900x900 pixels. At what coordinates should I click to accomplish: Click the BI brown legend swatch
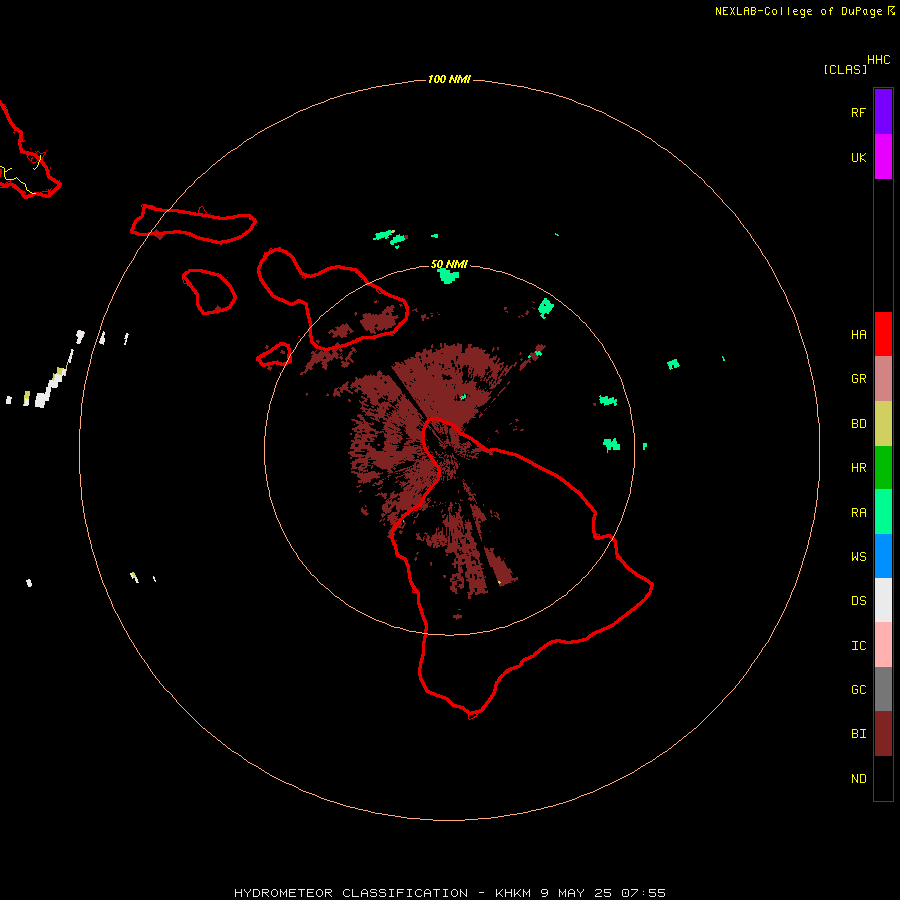click(883, 734)
